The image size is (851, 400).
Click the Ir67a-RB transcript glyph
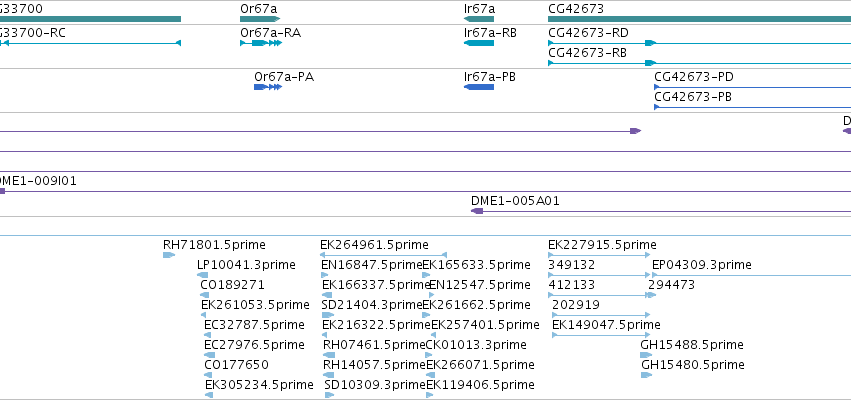pyautogui.click(x=479, y=43)
